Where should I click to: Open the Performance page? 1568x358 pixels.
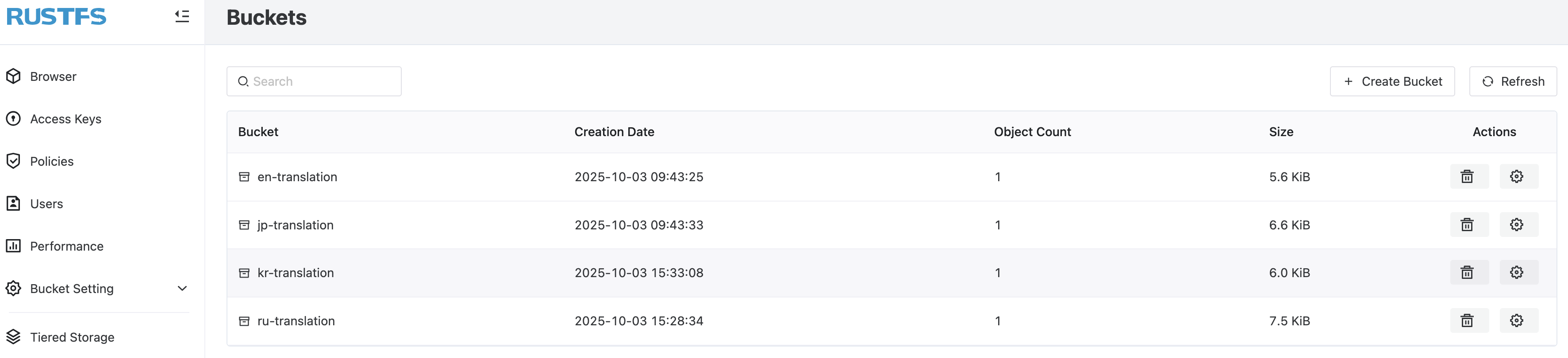(66, 246)
